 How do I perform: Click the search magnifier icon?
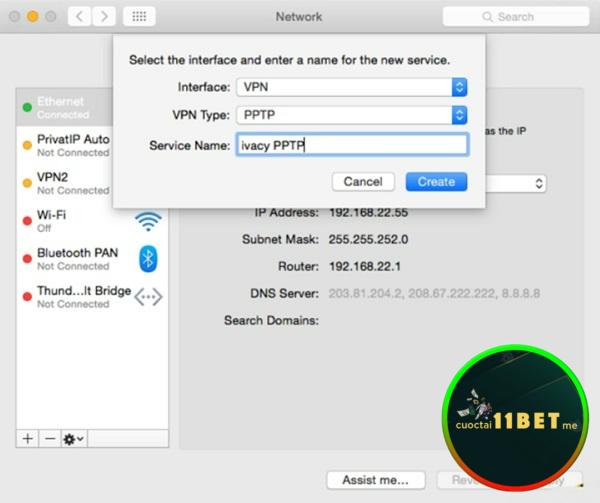pos(487,17)
